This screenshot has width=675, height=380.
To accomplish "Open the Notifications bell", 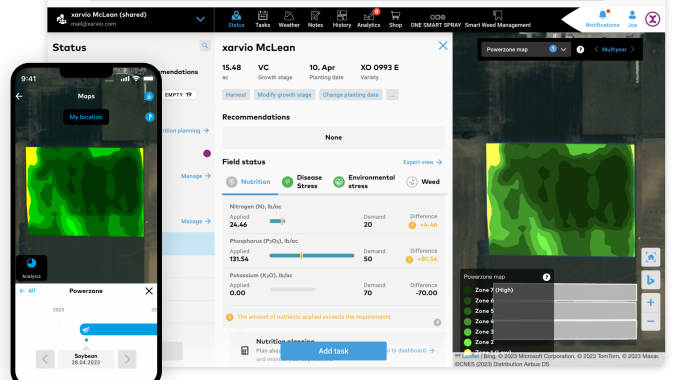I will pyautogui.click(x=602, y=19).
